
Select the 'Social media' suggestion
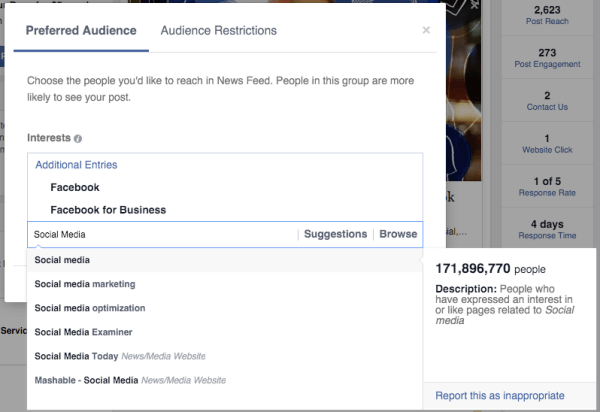tap(225, 260)
